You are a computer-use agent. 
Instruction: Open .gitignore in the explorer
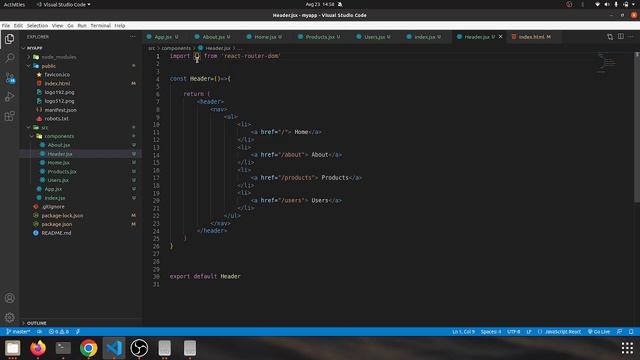coord(53,207)
